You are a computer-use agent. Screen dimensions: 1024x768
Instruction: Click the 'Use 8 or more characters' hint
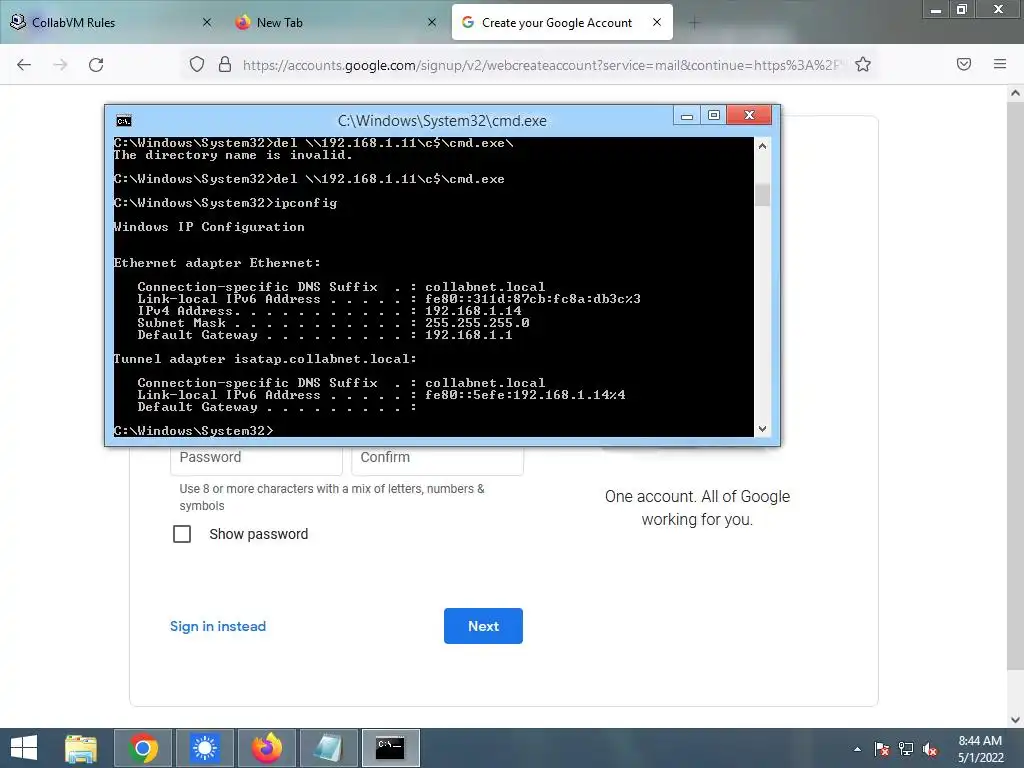[x=332, y=497]
